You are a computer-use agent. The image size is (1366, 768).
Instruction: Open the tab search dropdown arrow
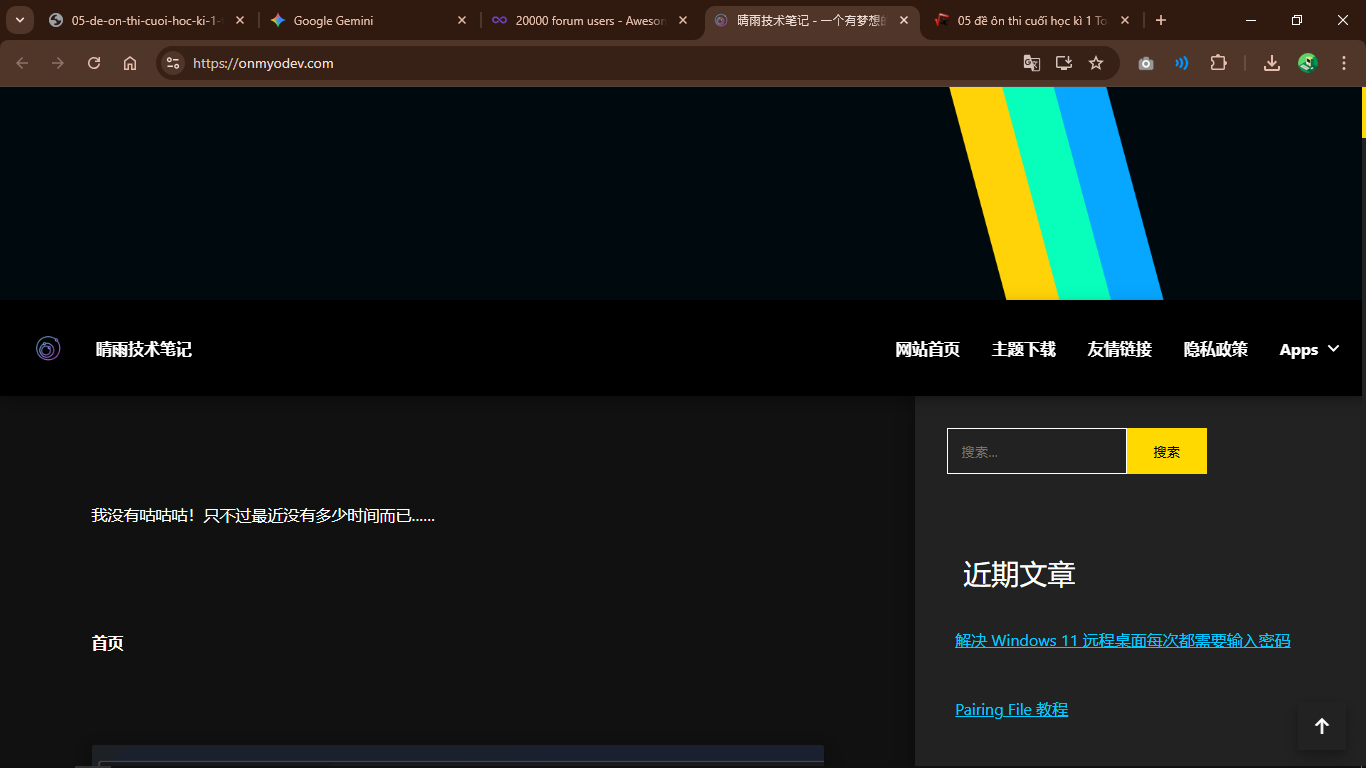tap(19, 20)
